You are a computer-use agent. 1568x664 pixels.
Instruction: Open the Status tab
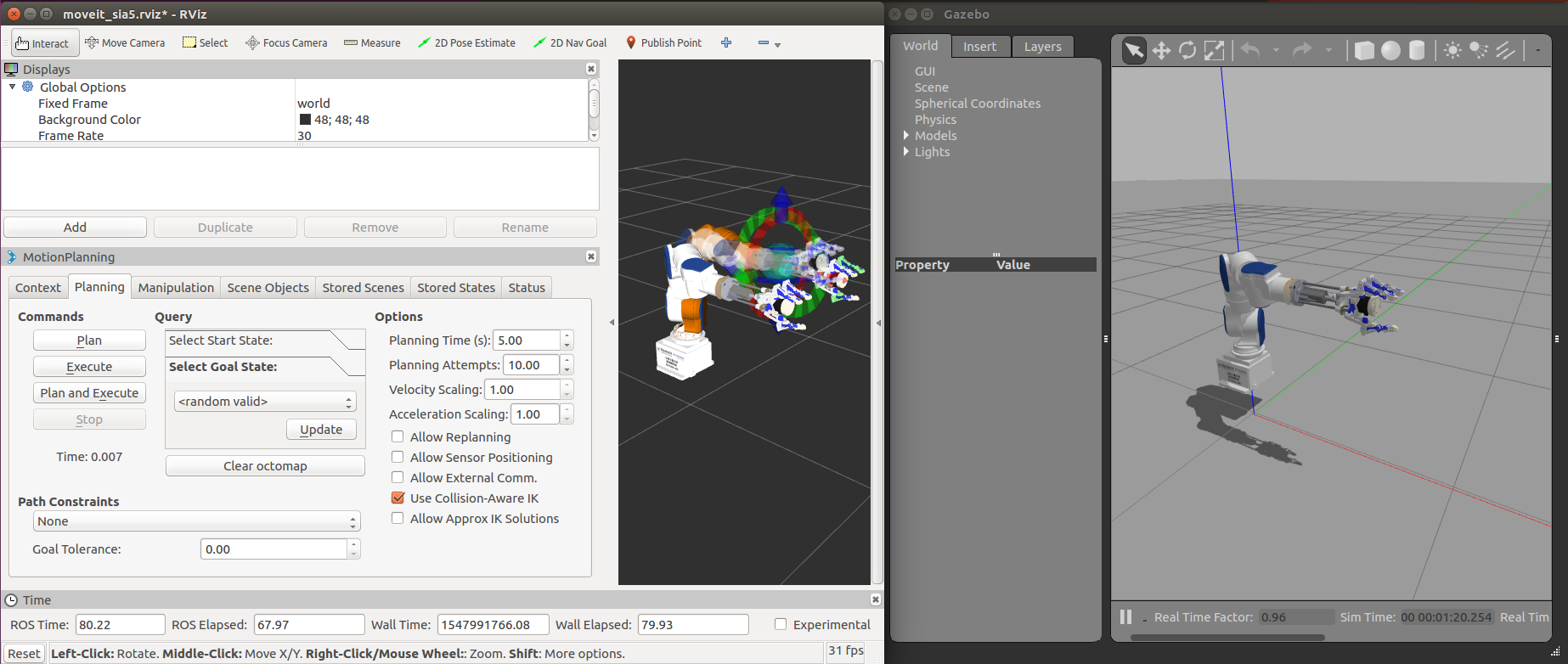[x=527, y=288]
